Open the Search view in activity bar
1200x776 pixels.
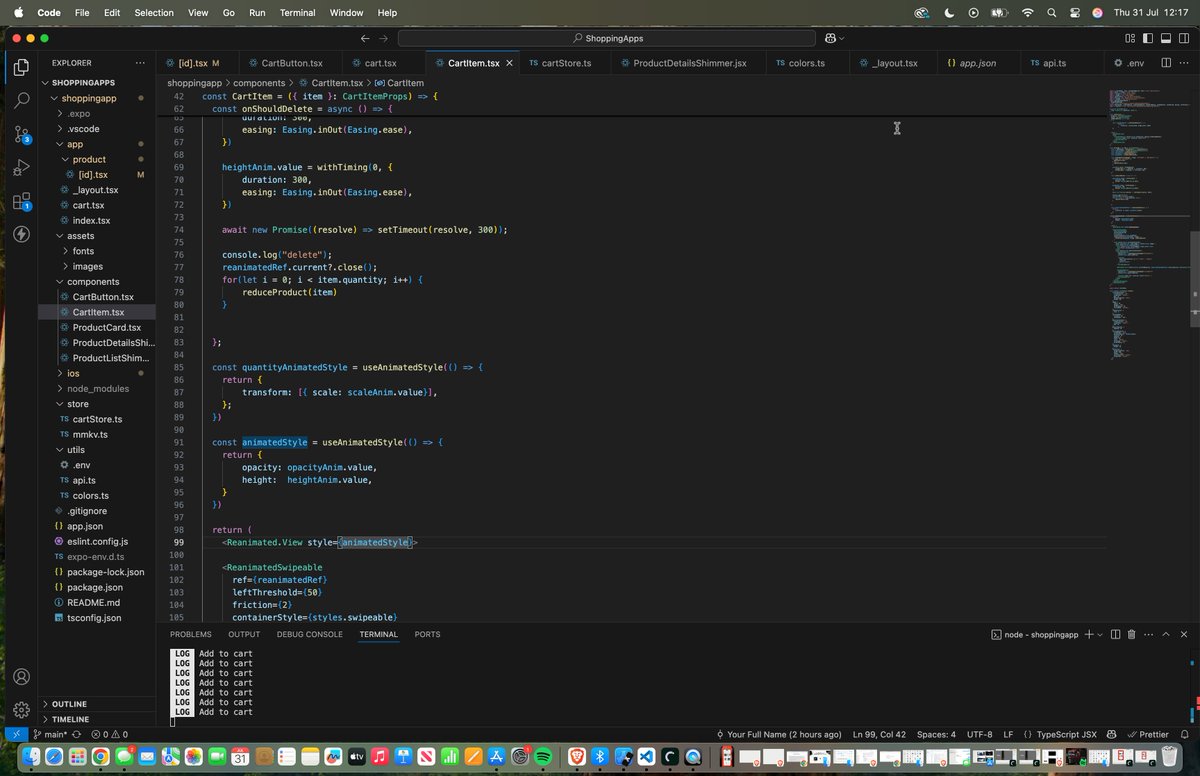pos(21,100)
